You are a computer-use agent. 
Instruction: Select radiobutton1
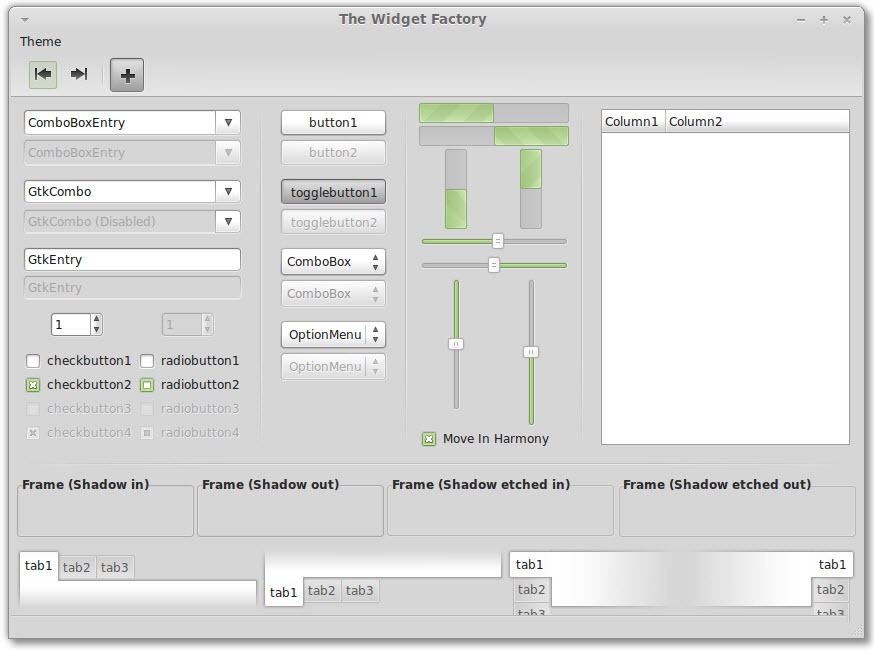(x=147, y=361)
